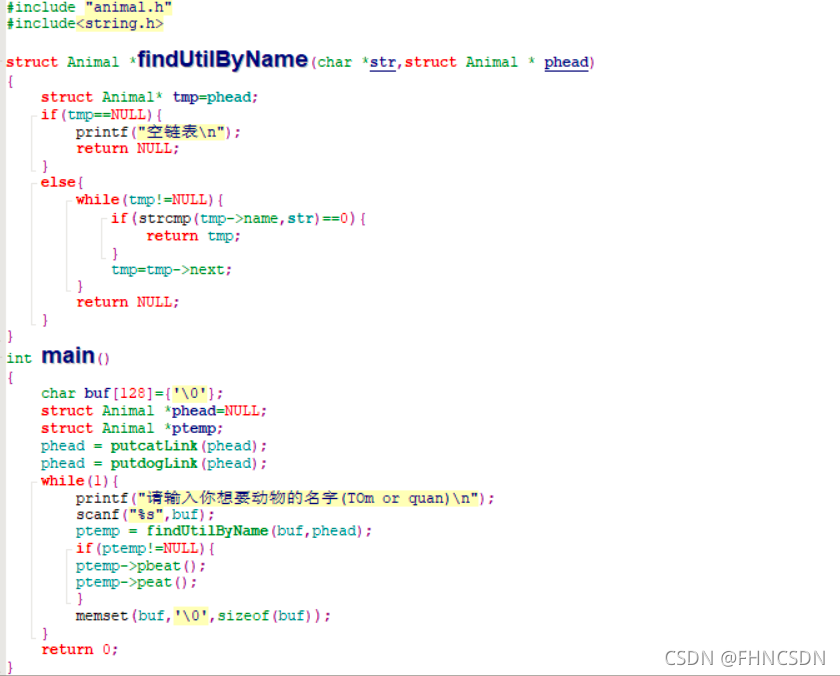Click the ptemp->pbeat(); call
The image size is (840, 676).
[141, 566]
